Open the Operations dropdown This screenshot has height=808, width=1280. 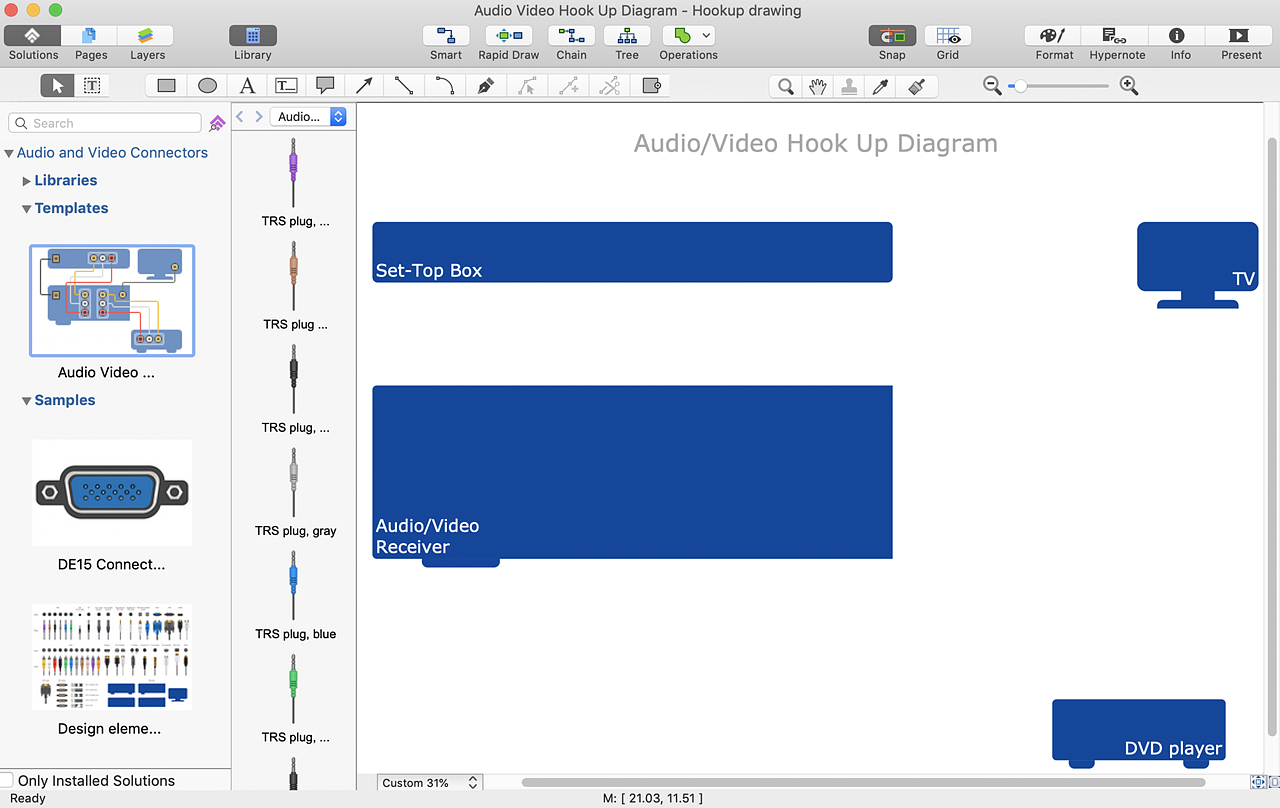[688, 36]
